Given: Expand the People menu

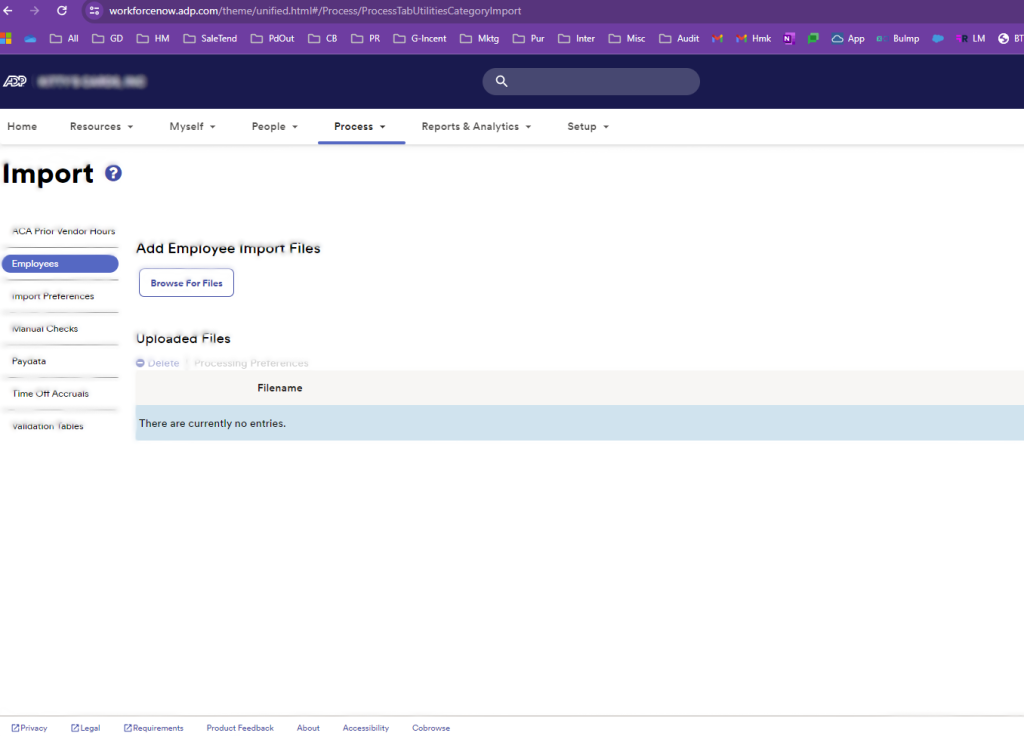Looking at the screenshot, I should pyautogui.click(x=275, y=126).
